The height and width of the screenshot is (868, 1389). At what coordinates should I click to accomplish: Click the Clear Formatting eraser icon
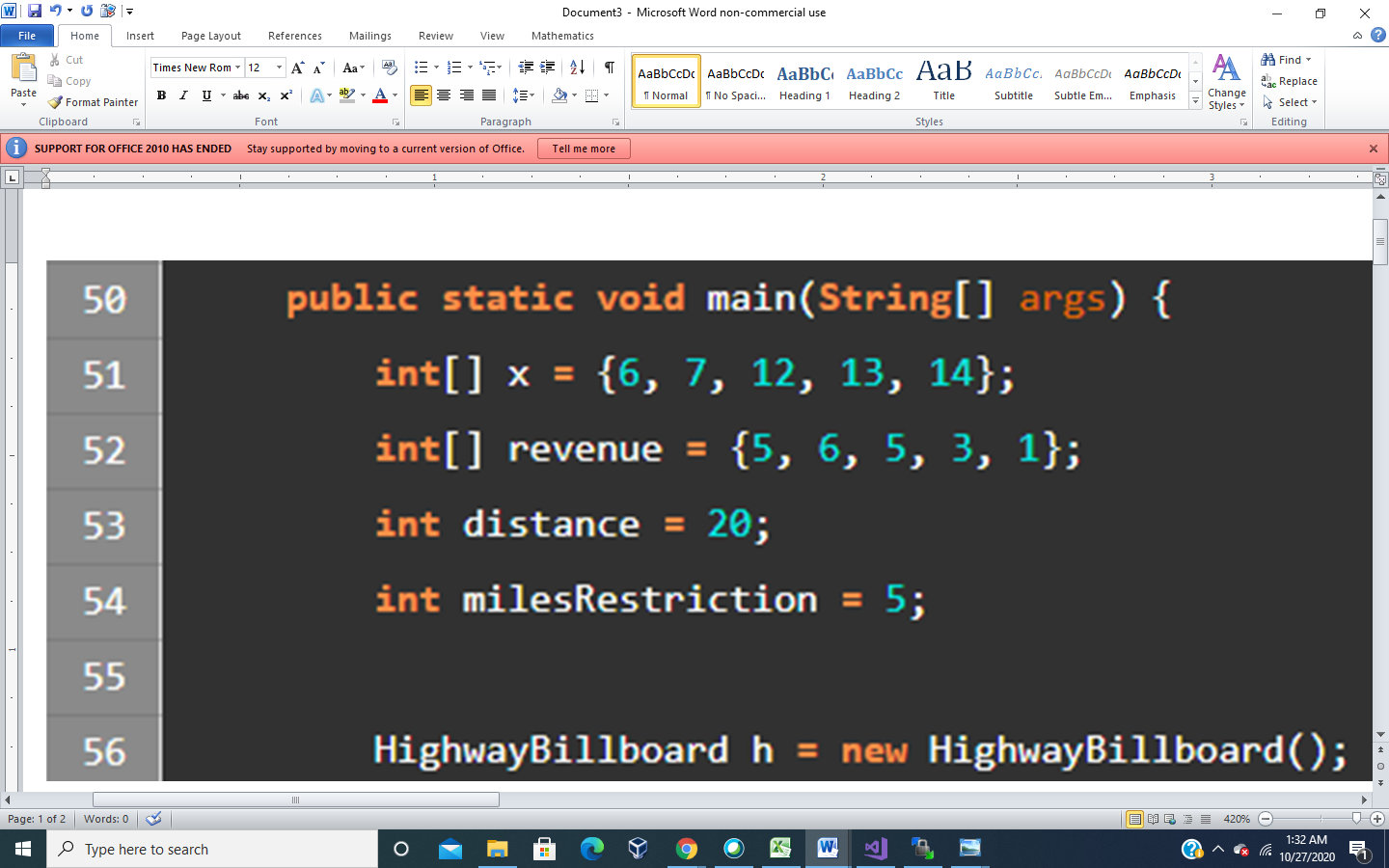[x=389, y=68]
